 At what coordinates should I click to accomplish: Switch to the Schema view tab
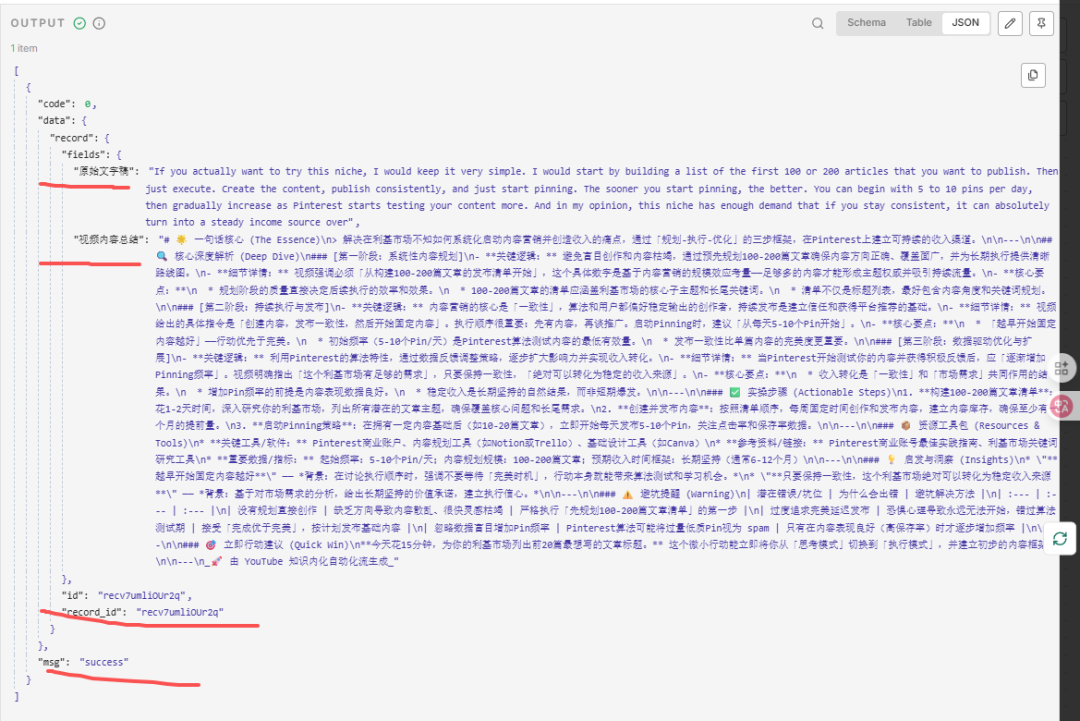866,23
